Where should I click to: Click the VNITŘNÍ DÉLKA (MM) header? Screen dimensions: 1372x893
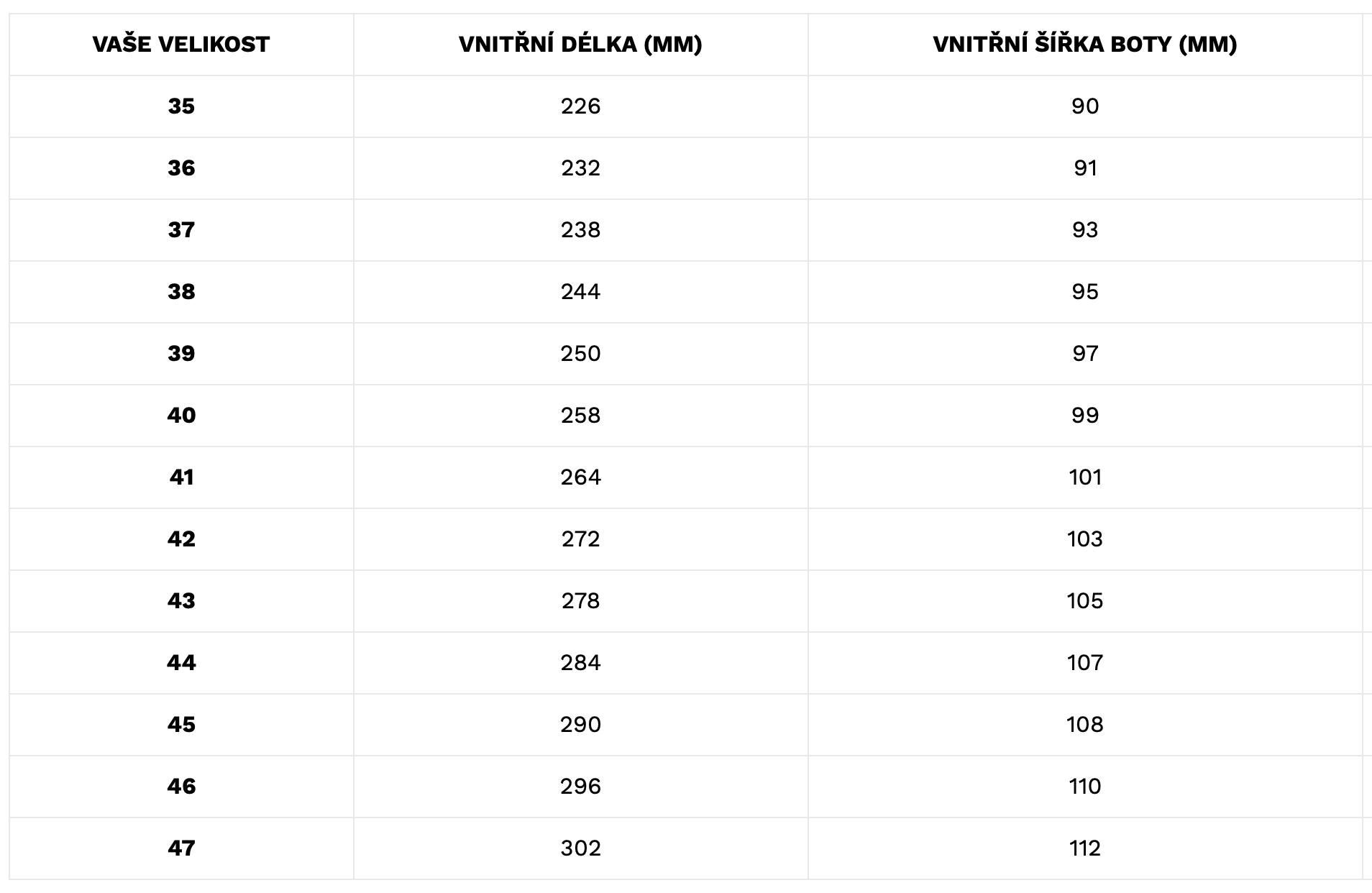(580, 45)
